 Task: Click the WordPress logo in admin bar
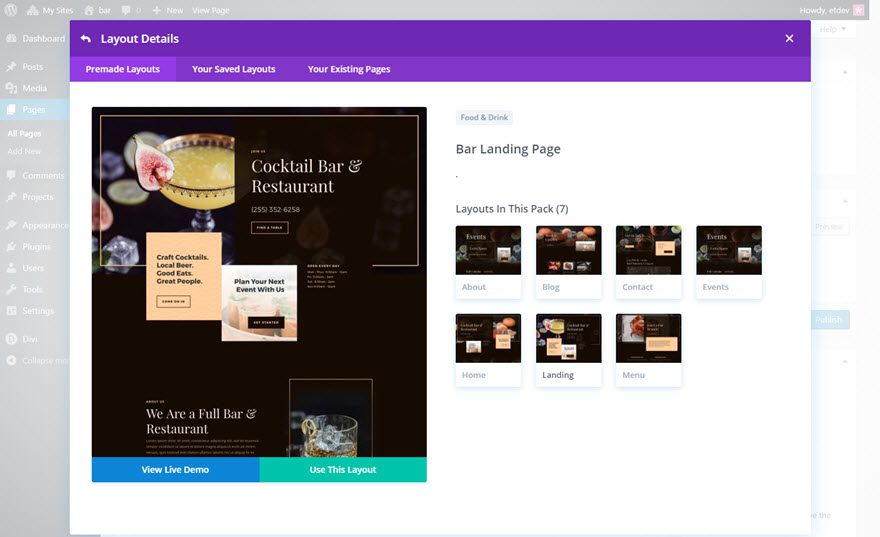click(11, 10)
